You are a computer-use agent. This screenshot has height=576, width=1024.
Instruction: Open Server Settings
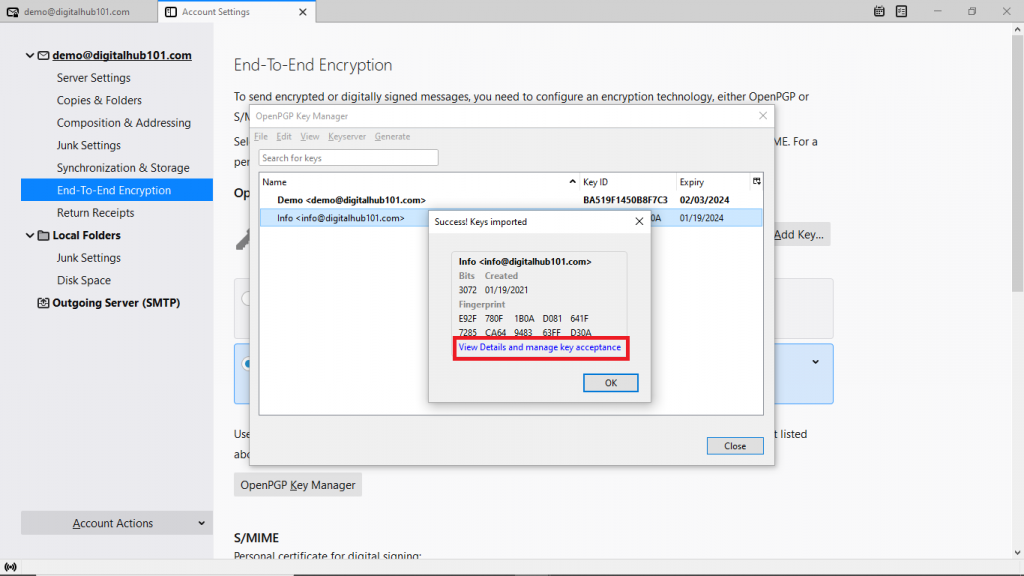(x=93, y=78)
